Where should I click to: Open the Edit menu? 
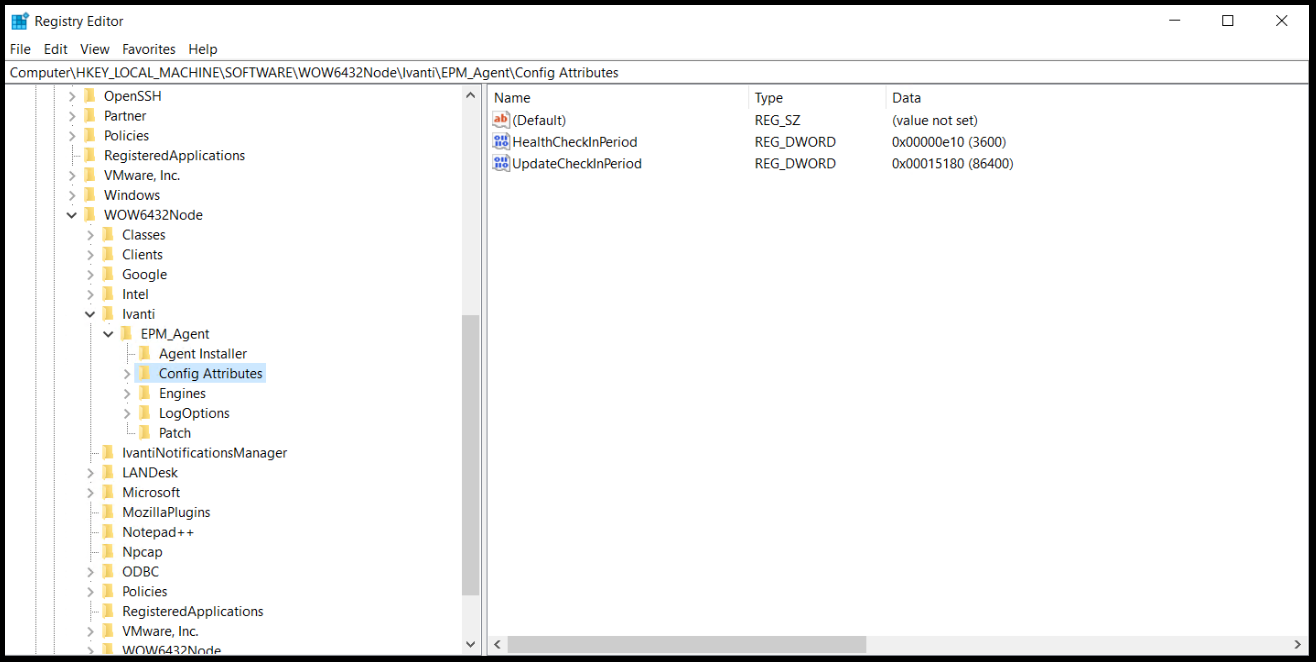tap(55, 48)
